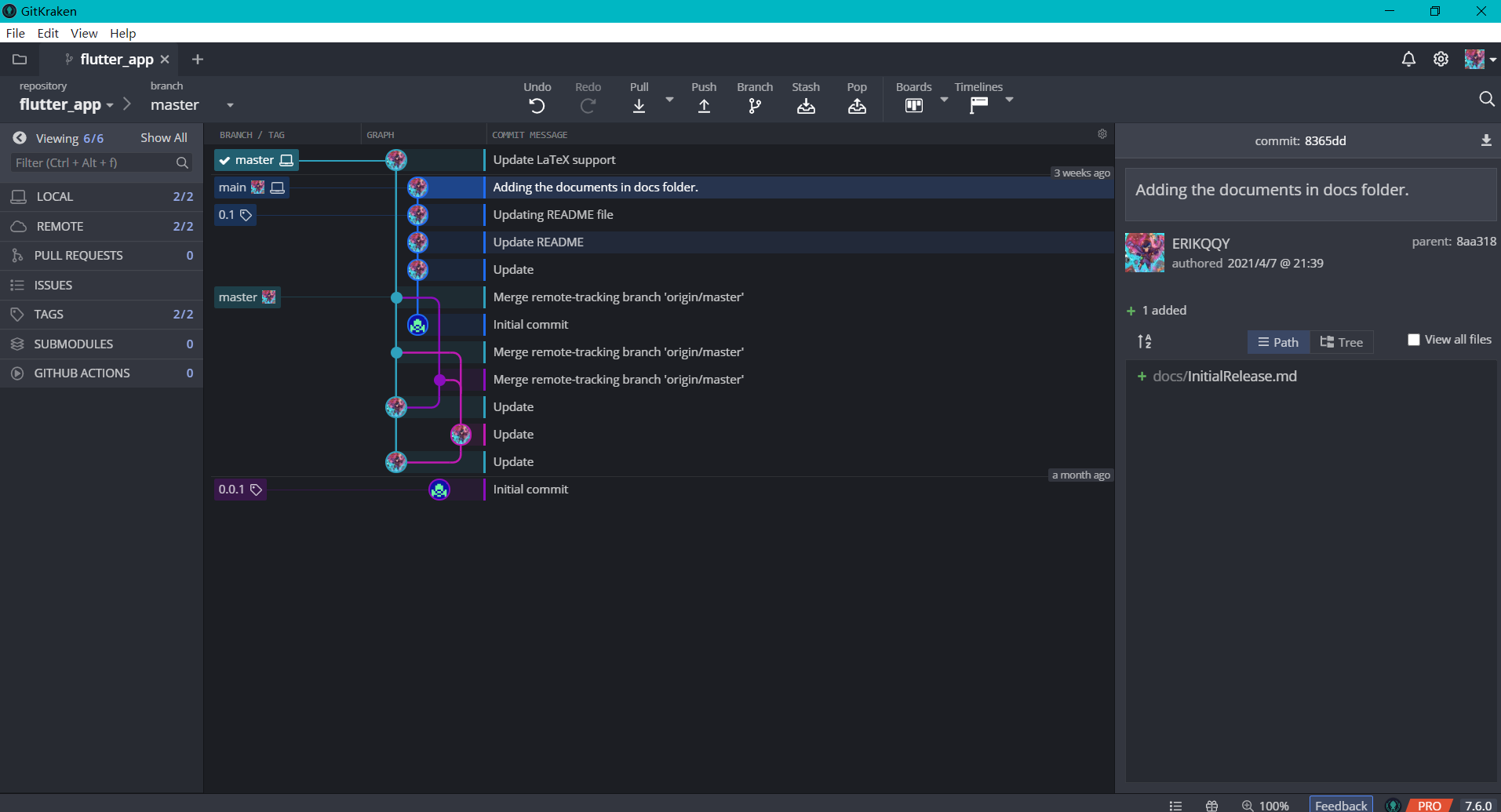Viewport: 1501px width, 812px height.
Task: Open the preferences gear icon
Action: click(x=1441, y=59)
